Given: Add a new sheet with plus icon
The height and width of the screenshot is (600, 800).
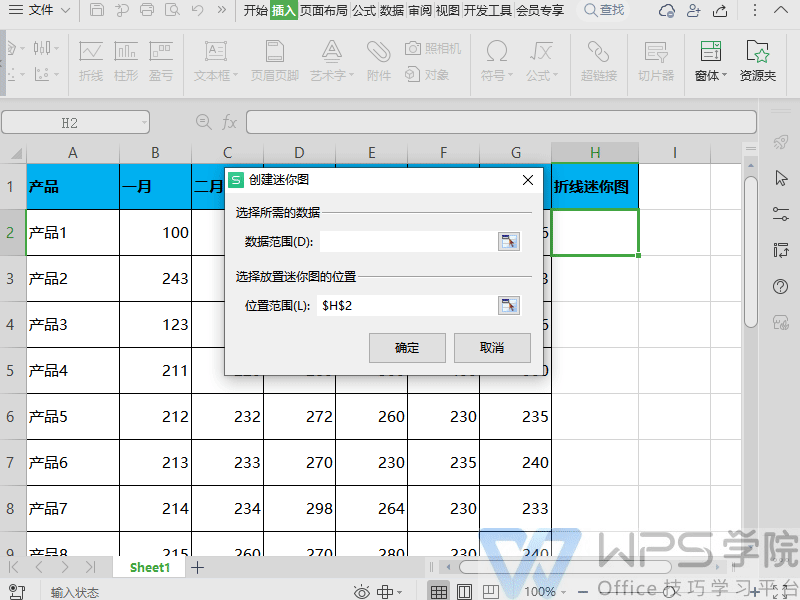Looking at the screenshot, I should (197, 567).
